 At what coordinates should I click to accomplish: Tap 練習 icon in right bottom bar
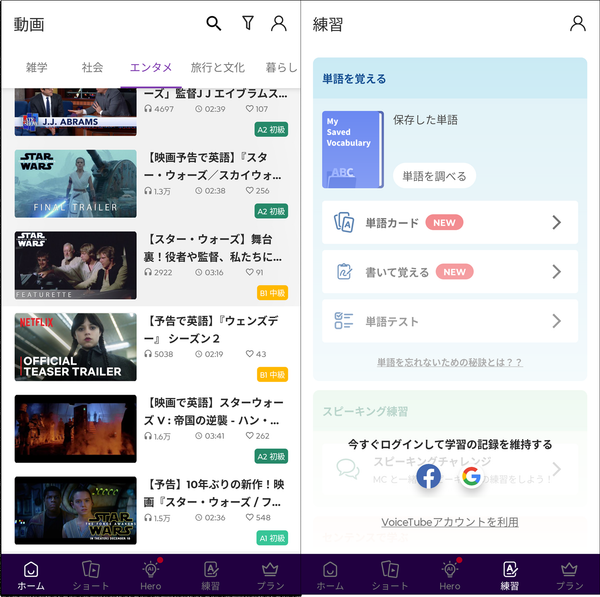tap(510, 569)
